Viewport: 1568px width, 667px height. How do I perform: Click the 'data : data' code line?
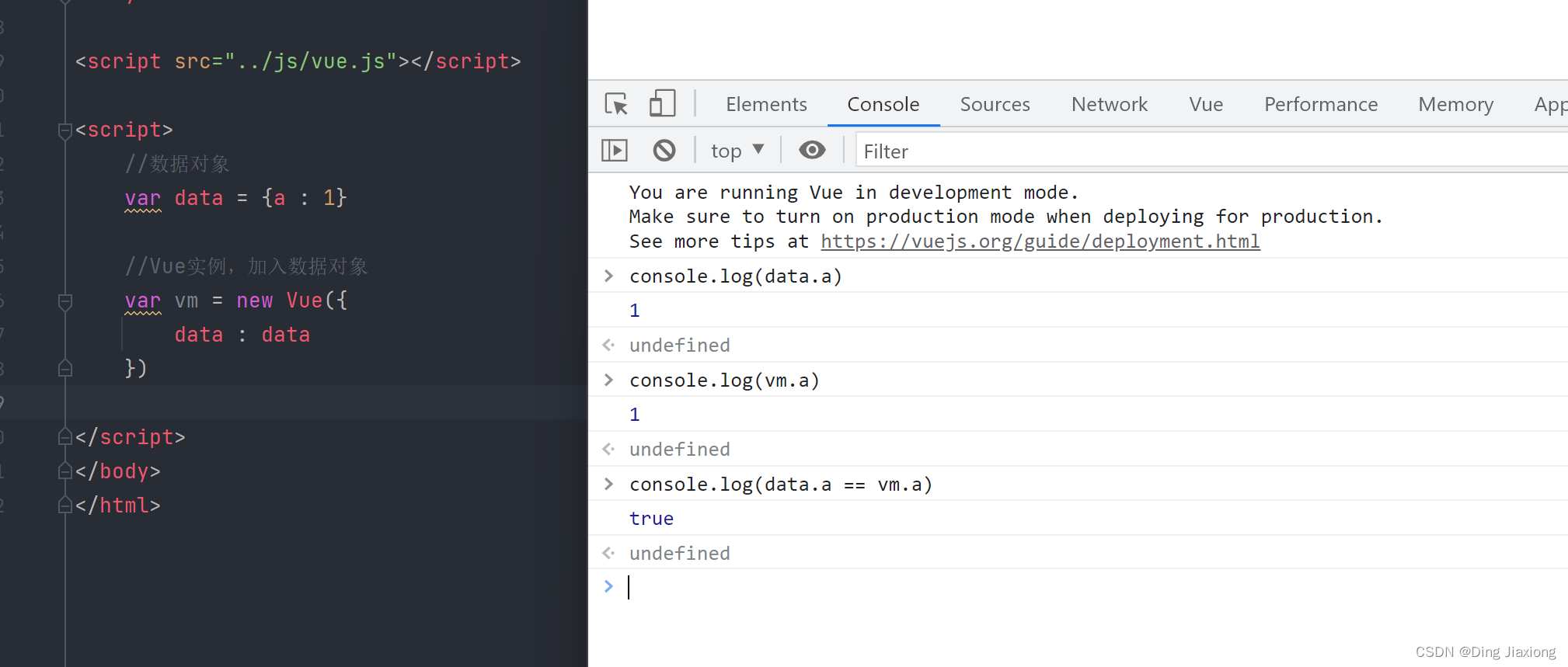point(242,335)
